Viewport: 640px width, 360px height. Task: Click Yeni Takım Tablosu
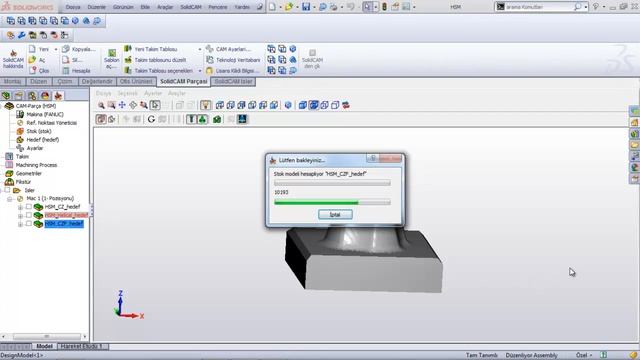click(151, 49)
